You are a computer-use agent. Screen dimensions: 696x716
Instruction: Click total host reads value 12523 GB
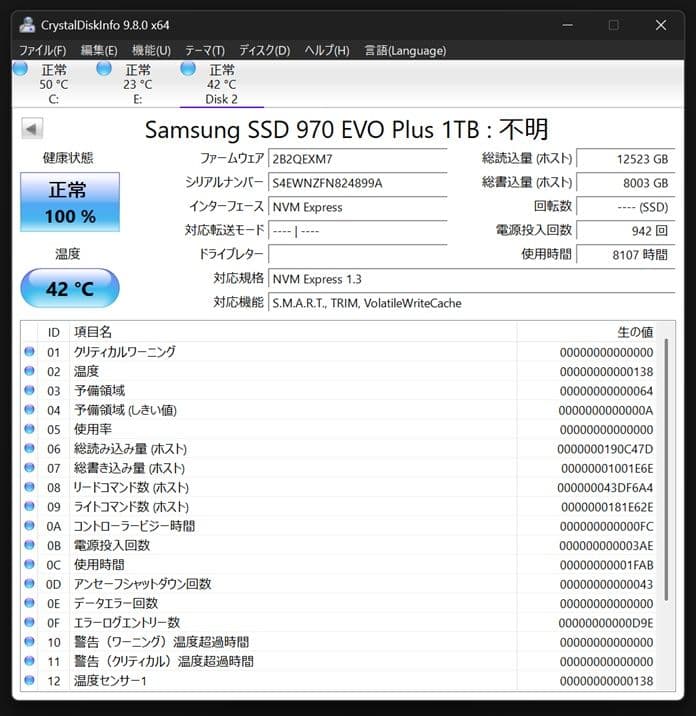point(626,159)
